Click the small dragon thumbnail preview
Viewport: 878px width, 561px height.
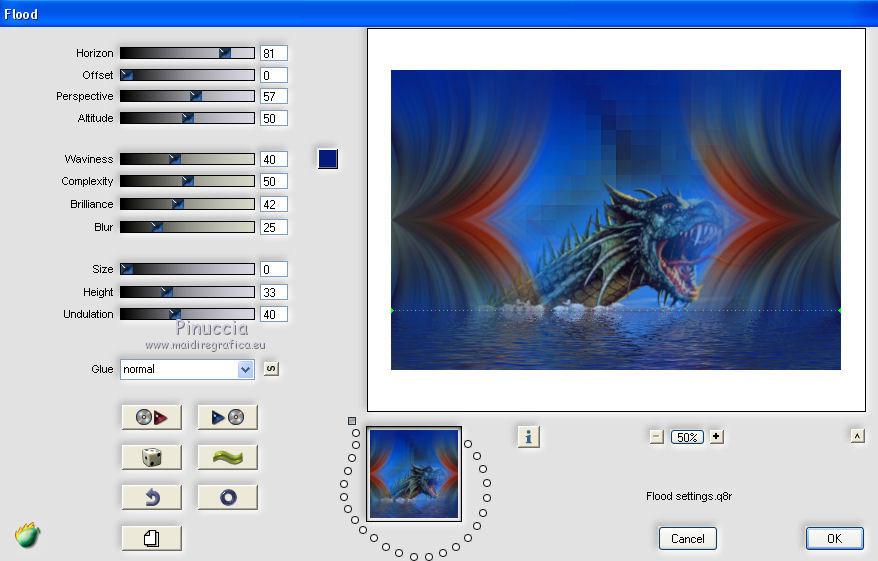point(414,474)
